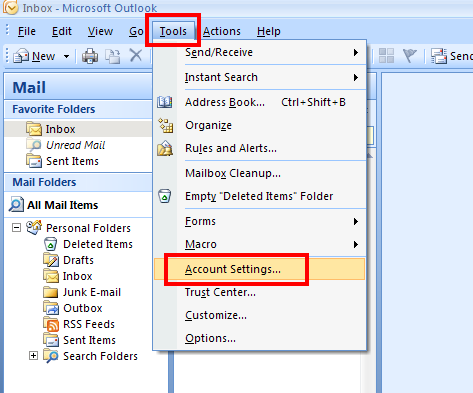Click the Drafts folder icon
This screenshot has width=473, height=393.
tap(51, 260)
